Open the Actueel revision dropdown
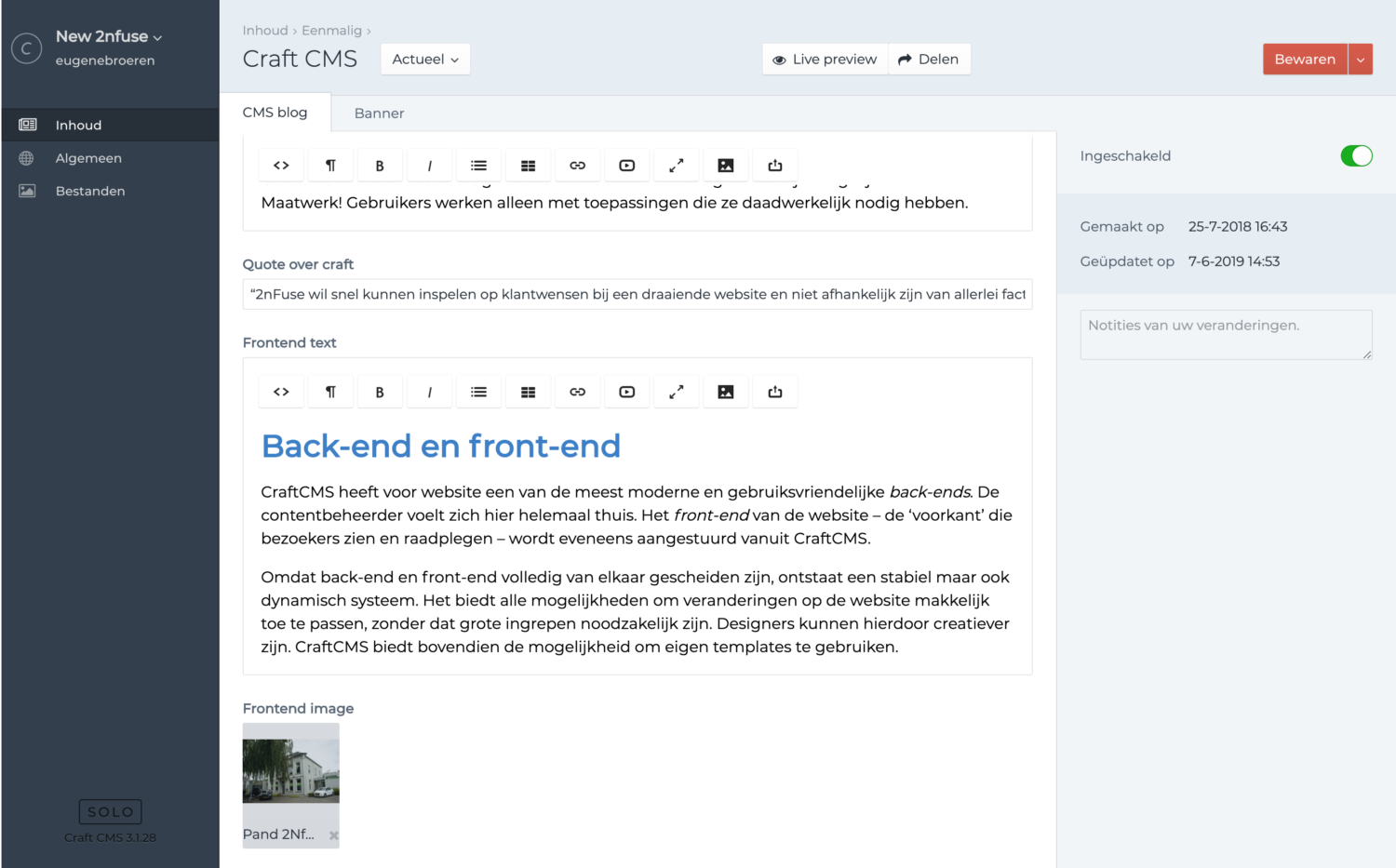The width and height of the screenshot is (1396, 868). tap(425, 60)
